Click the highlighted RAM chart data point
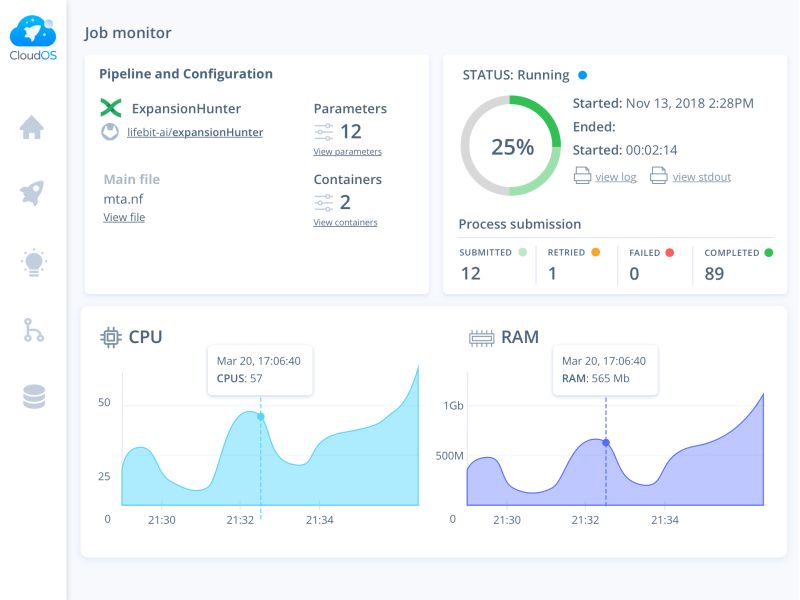This screenshot has width=800, height=600. pyautogui.click(x=606, y=443)
